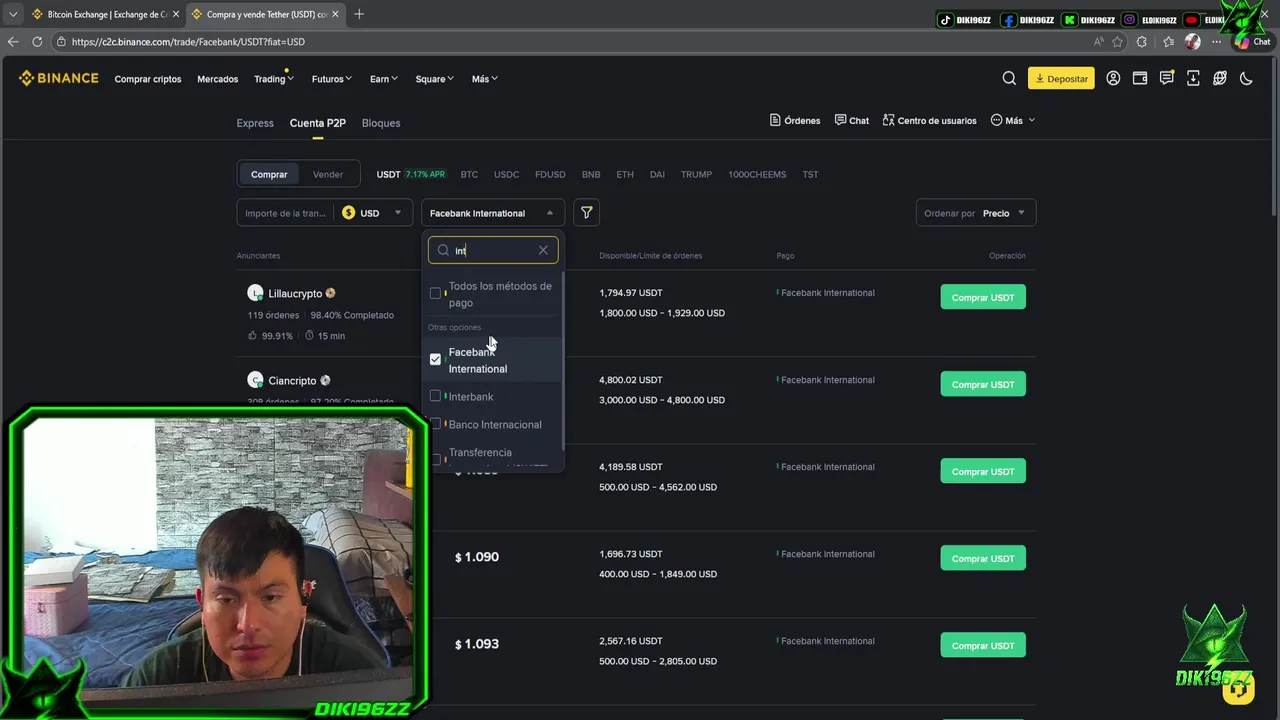
Task: Expand P2P Más options menu
Action: (1013, 120)
